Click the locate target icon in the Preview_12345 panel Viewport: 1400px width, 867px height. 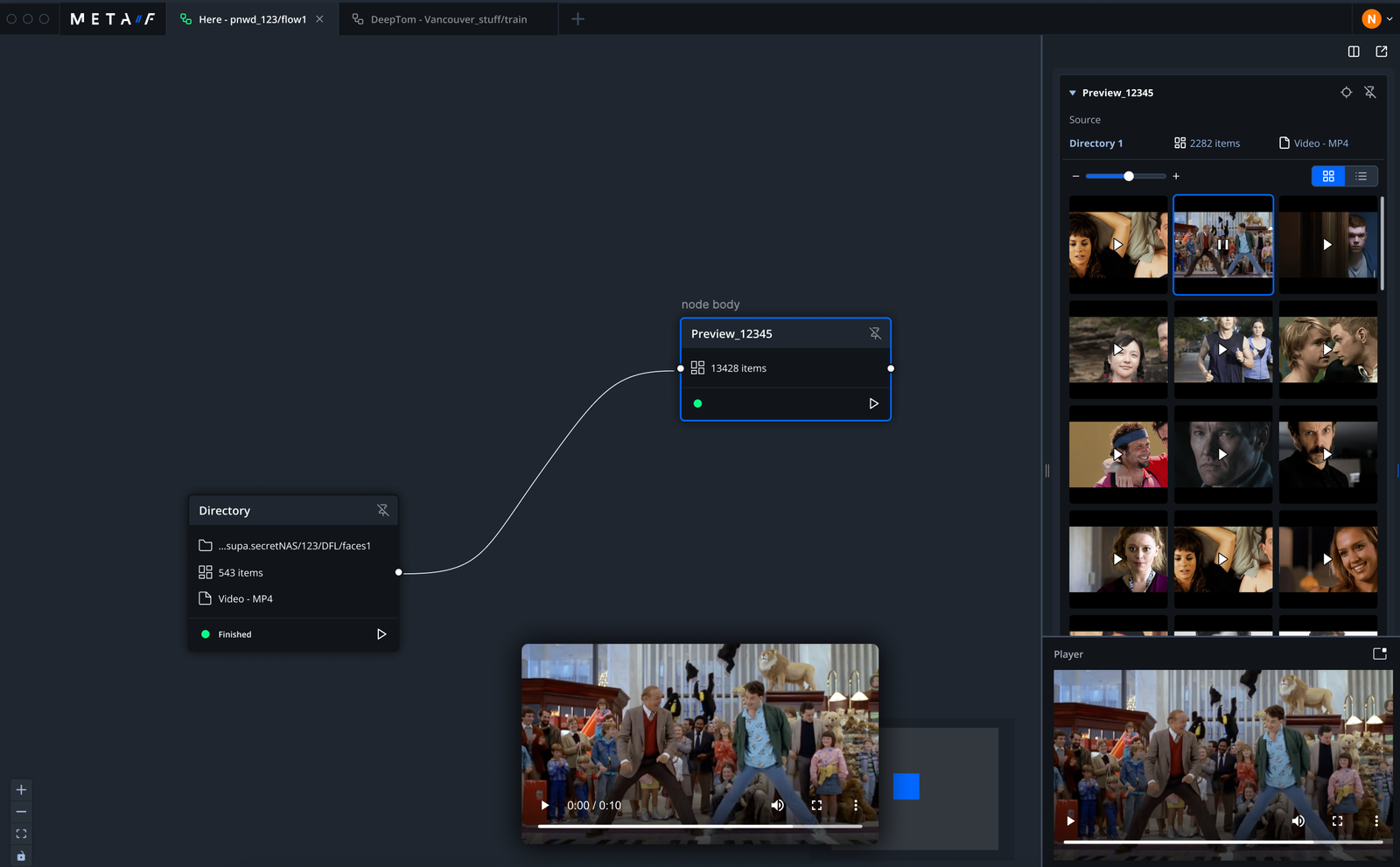tap(1347, 92)
